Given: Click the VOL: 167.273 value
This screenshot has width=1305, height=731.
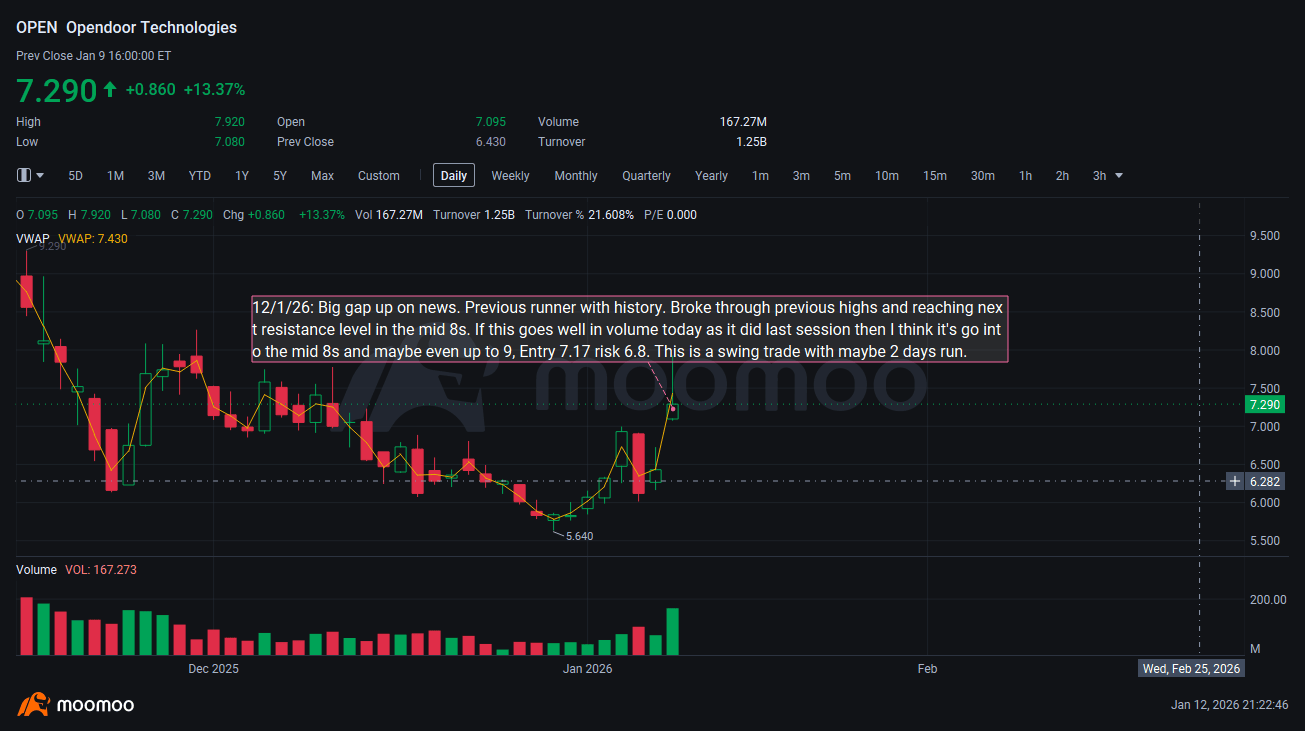Looking at the screenshot, I should pos(101,569).
